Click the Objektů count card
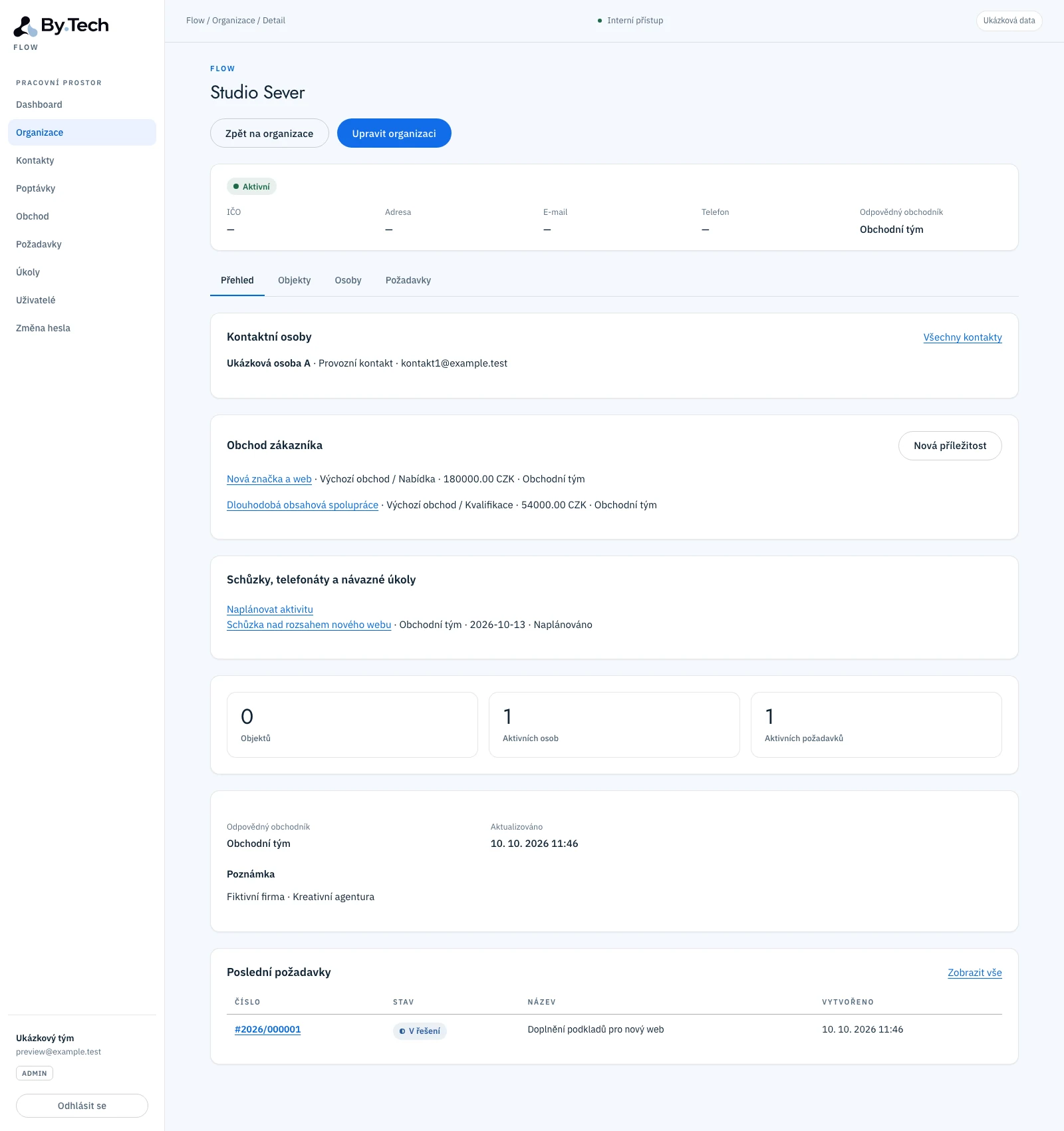Viewport: 1064px width, 1131px height. [352, 725]
